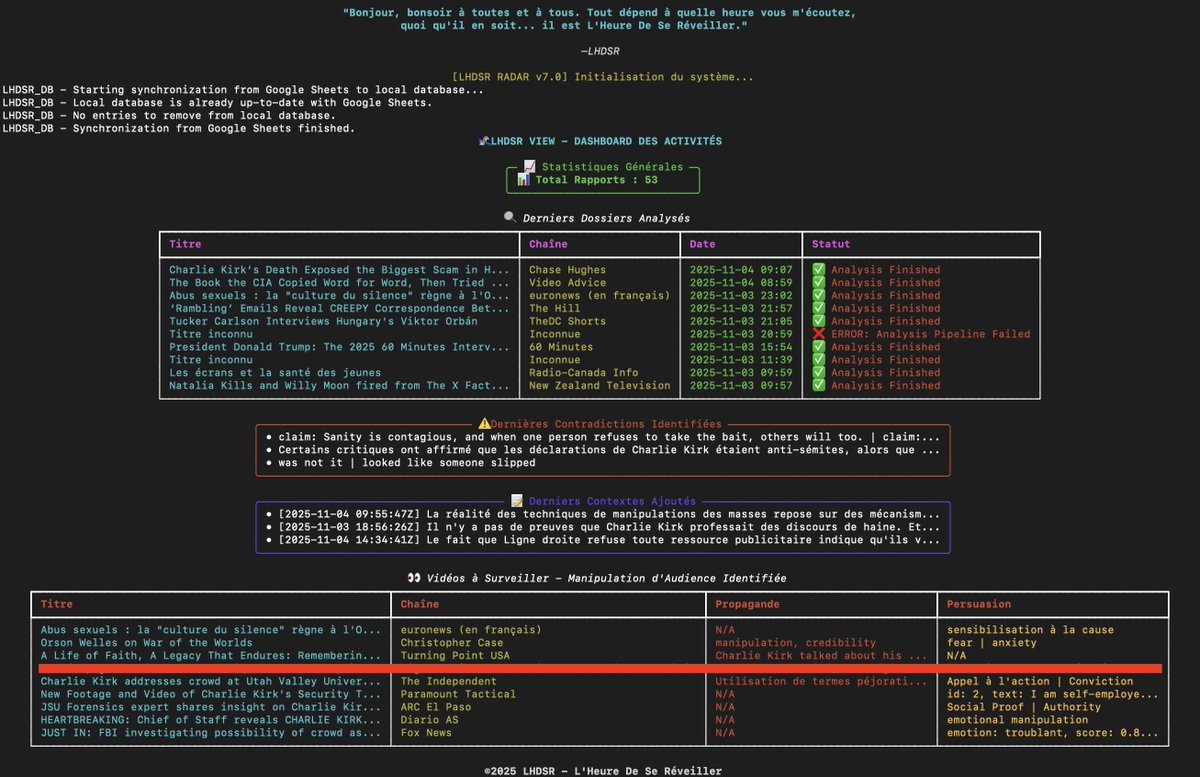Select the Titre header in the Derniers Dossiers table
1200x777 pixels.
pos(185,245)
